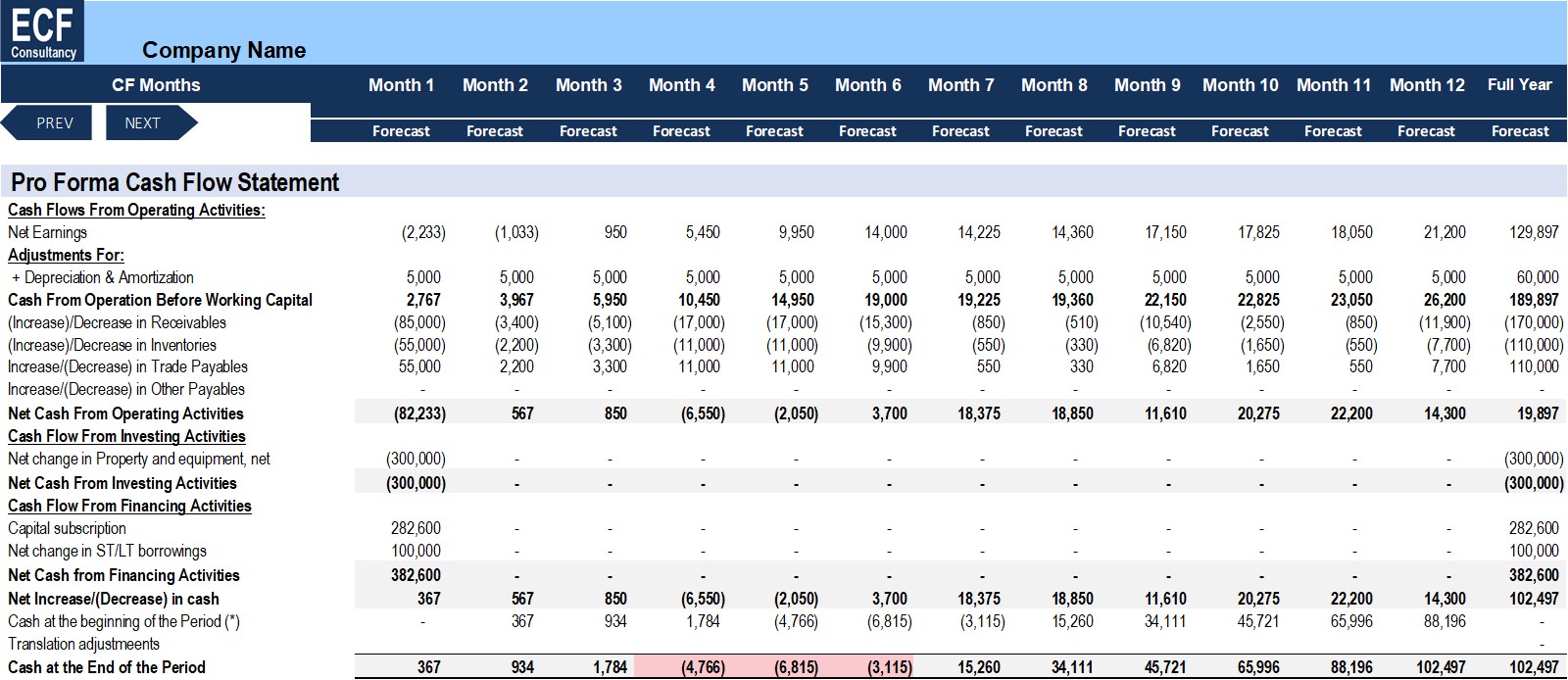
Task: Select the Translation adjustments row label
Action: tap(83, 644)
